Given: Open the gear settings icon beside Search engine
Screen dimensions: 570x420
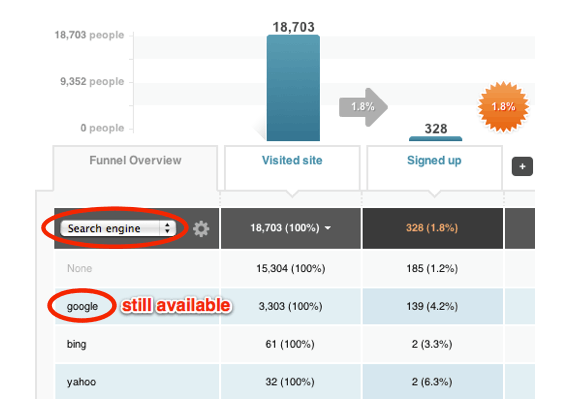Looking at the screenshot, I should coord(201,229).
